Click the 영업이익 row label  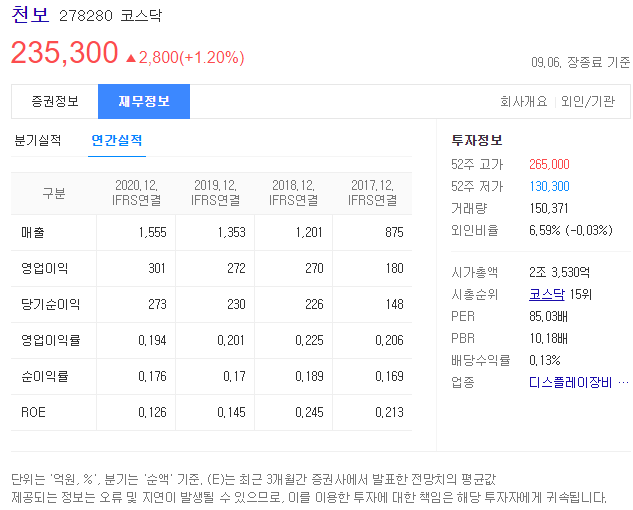[44, 269]
